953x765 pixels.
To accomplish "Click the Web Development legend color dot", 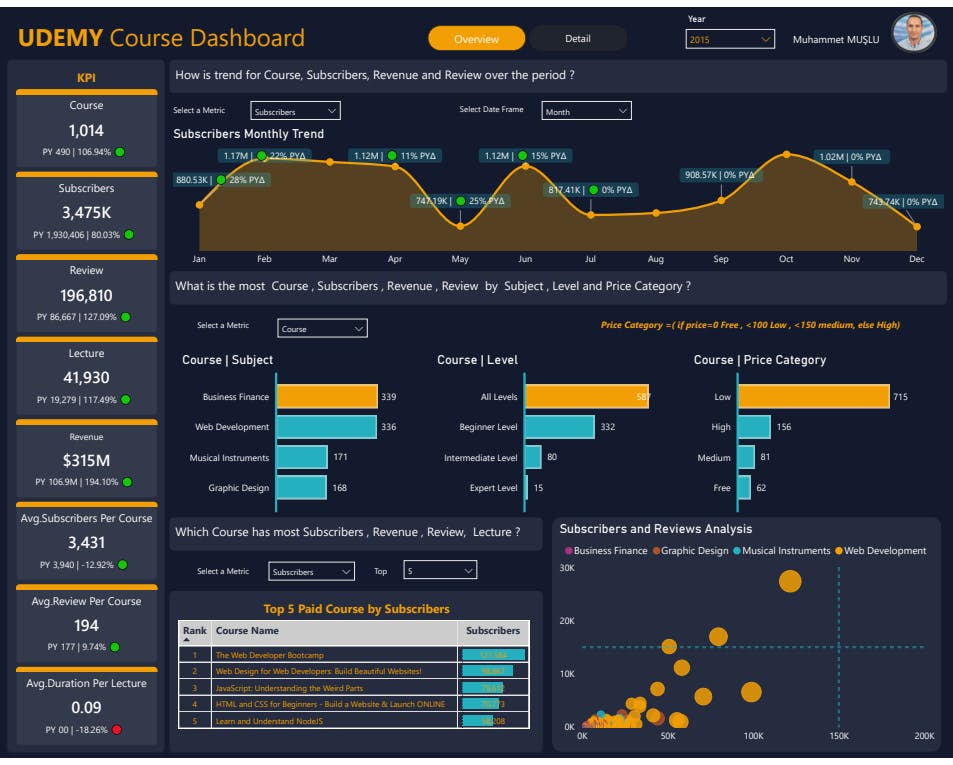I will click(839, 551).
